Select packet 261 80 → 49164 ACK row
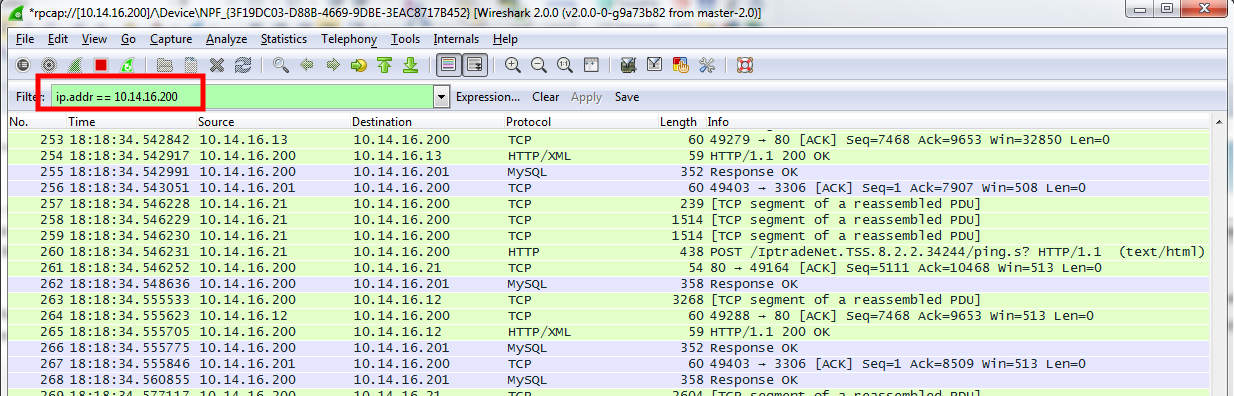This screenshot has height=396, width=1234. (609, 268)
